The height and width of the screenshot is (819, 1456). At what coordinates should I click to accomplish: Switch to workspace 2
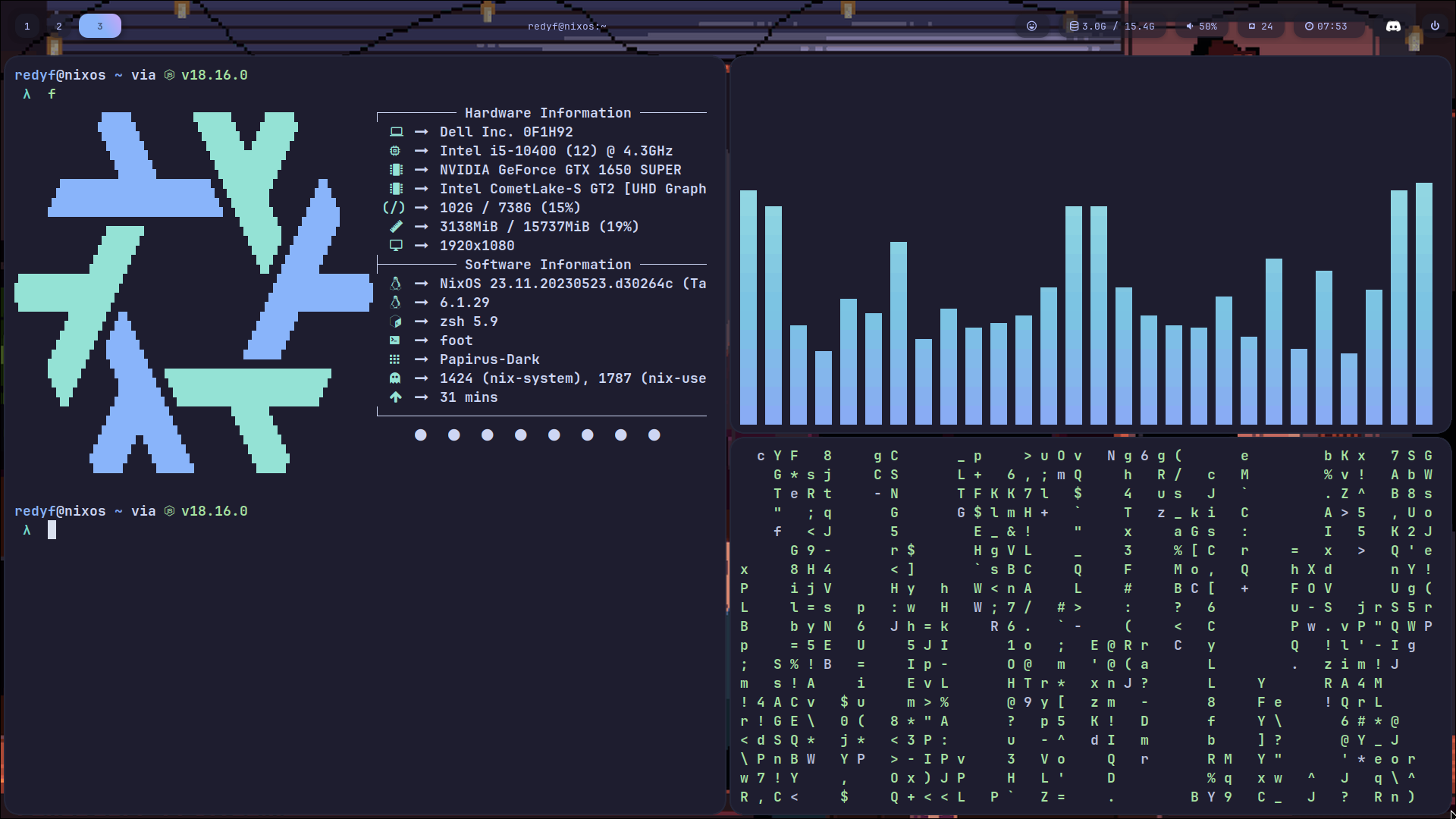59,27
